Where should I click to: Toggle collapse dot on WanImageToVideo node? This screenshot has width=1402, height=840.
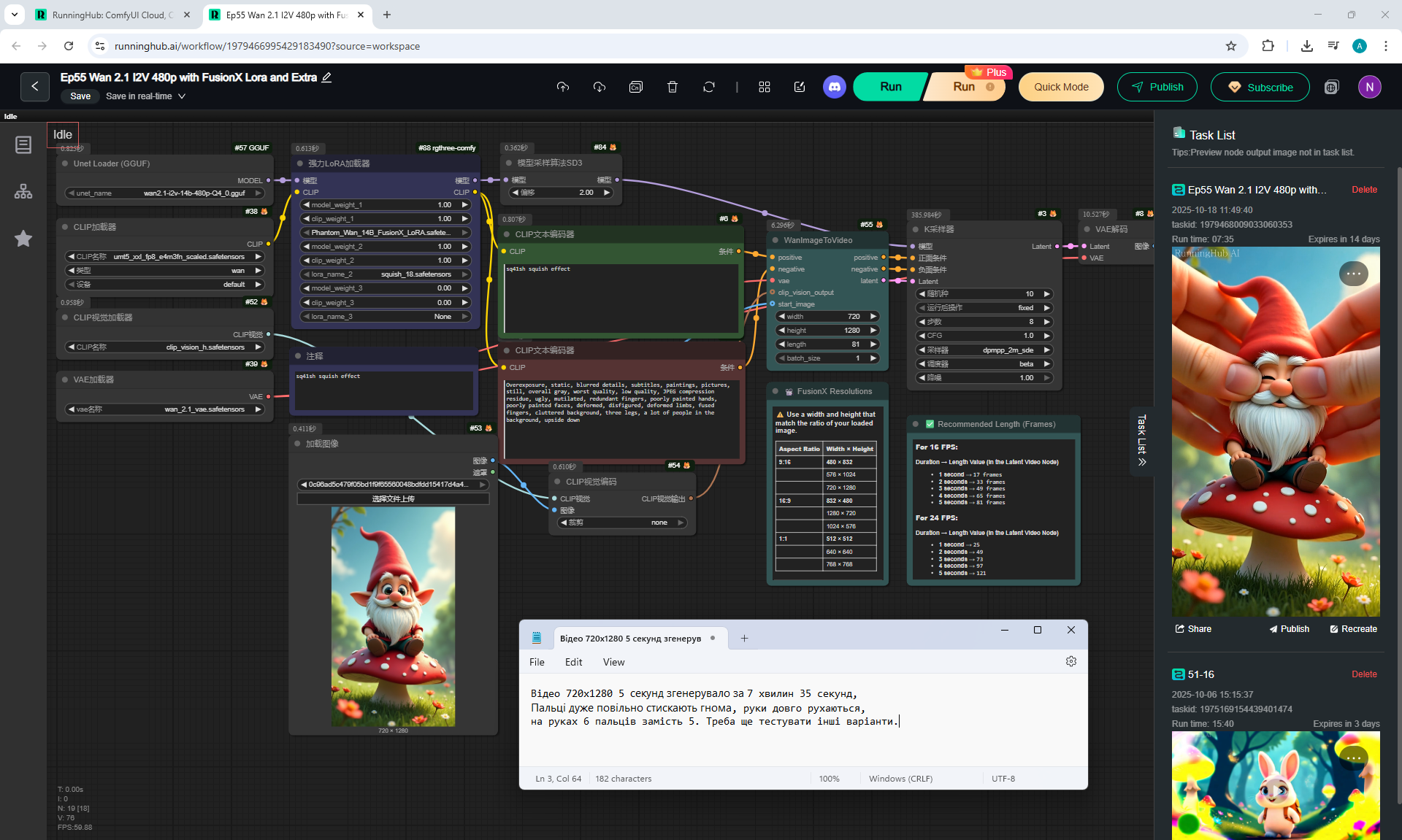click(775, 240)
